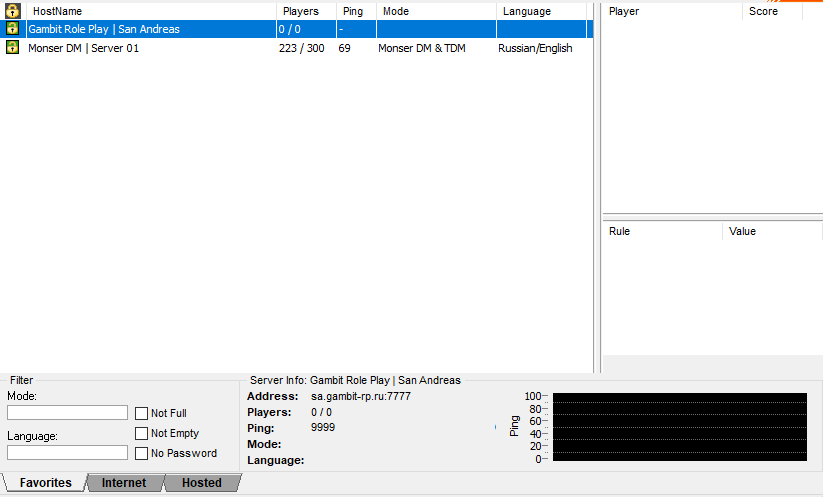Image resolution: width=823 pixels, height=497 pixels.
Task: Open the Hosted tab
Action: (201, 483)
